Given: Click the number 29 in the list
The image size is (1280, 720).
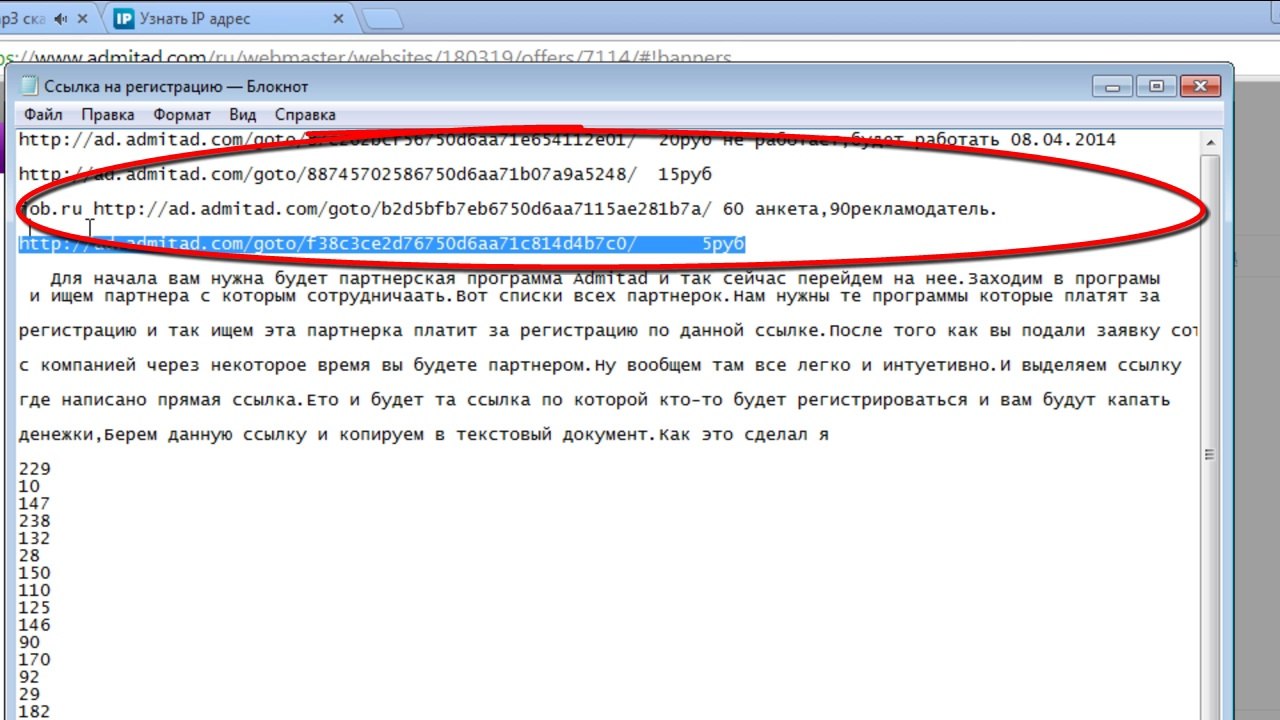Looking at the screenshot, I should [29, 695].
